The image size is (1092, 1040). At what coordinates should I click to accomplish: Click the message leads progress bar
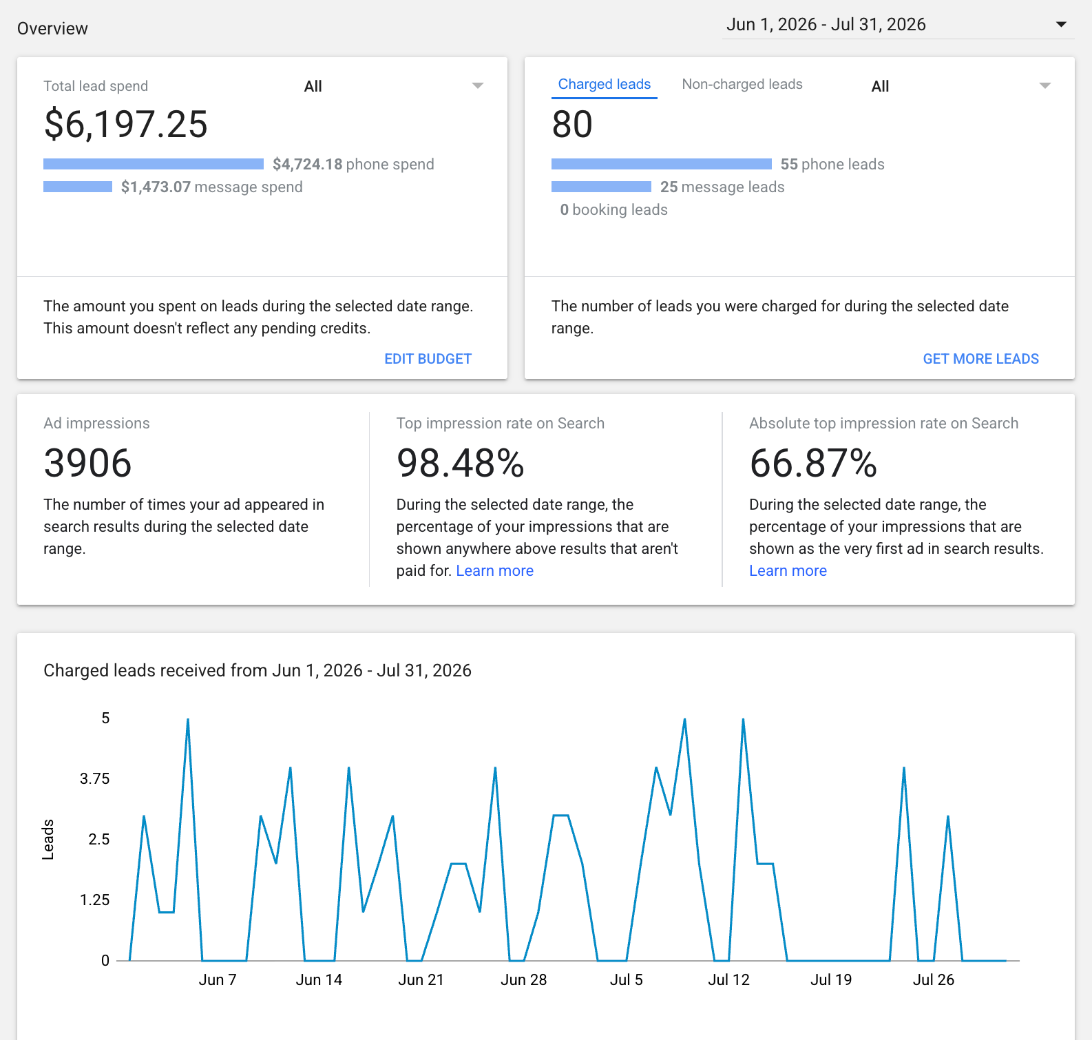coord(601,187)
